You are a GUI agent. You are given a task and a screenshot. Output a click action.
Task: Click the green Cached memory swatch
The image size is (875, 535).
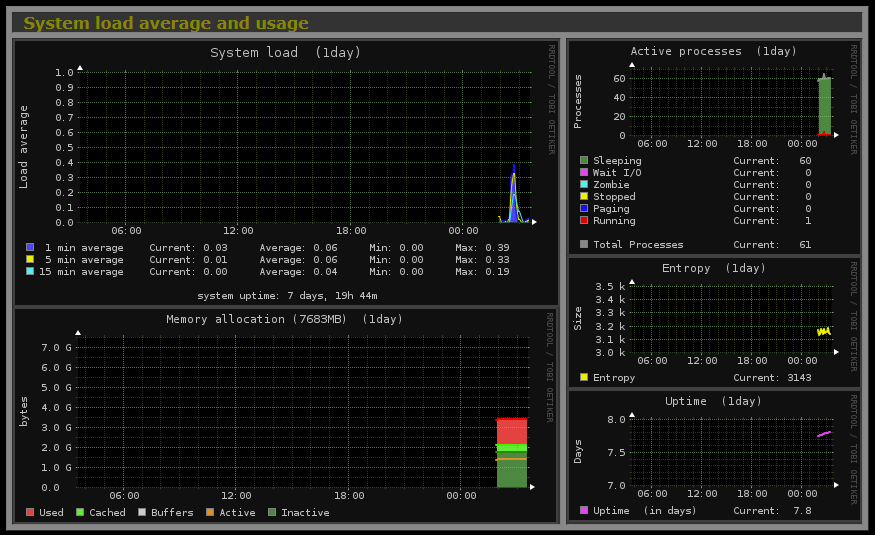[x=80, y=512]
